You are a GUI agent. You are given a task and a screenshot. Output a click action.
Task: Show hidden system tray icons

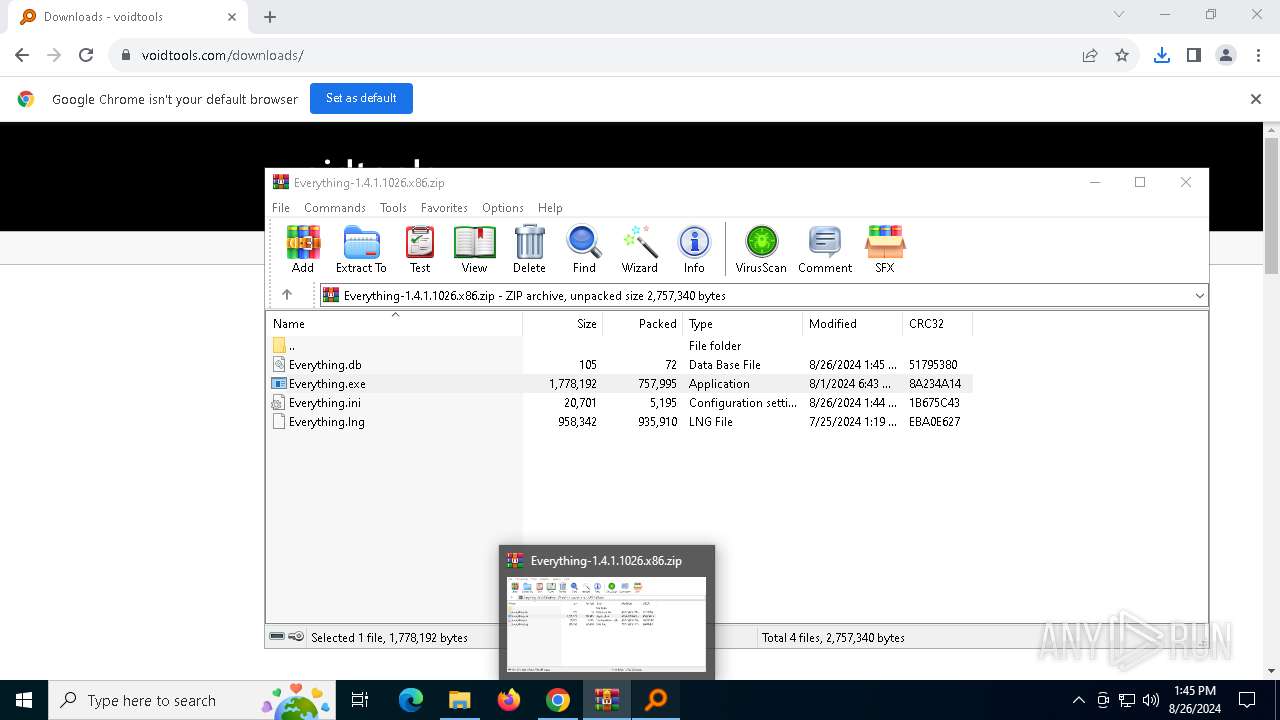click(x=1078, y=700)
